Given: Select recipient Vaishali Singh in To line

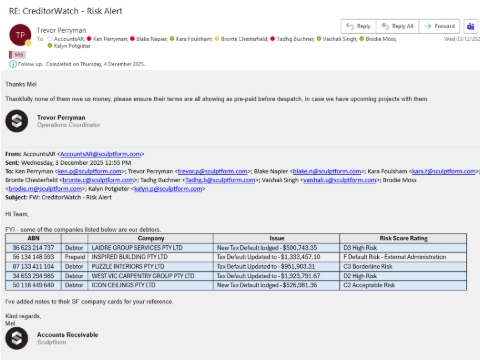Looking at the screenshot, I should [x=340, y=39].
